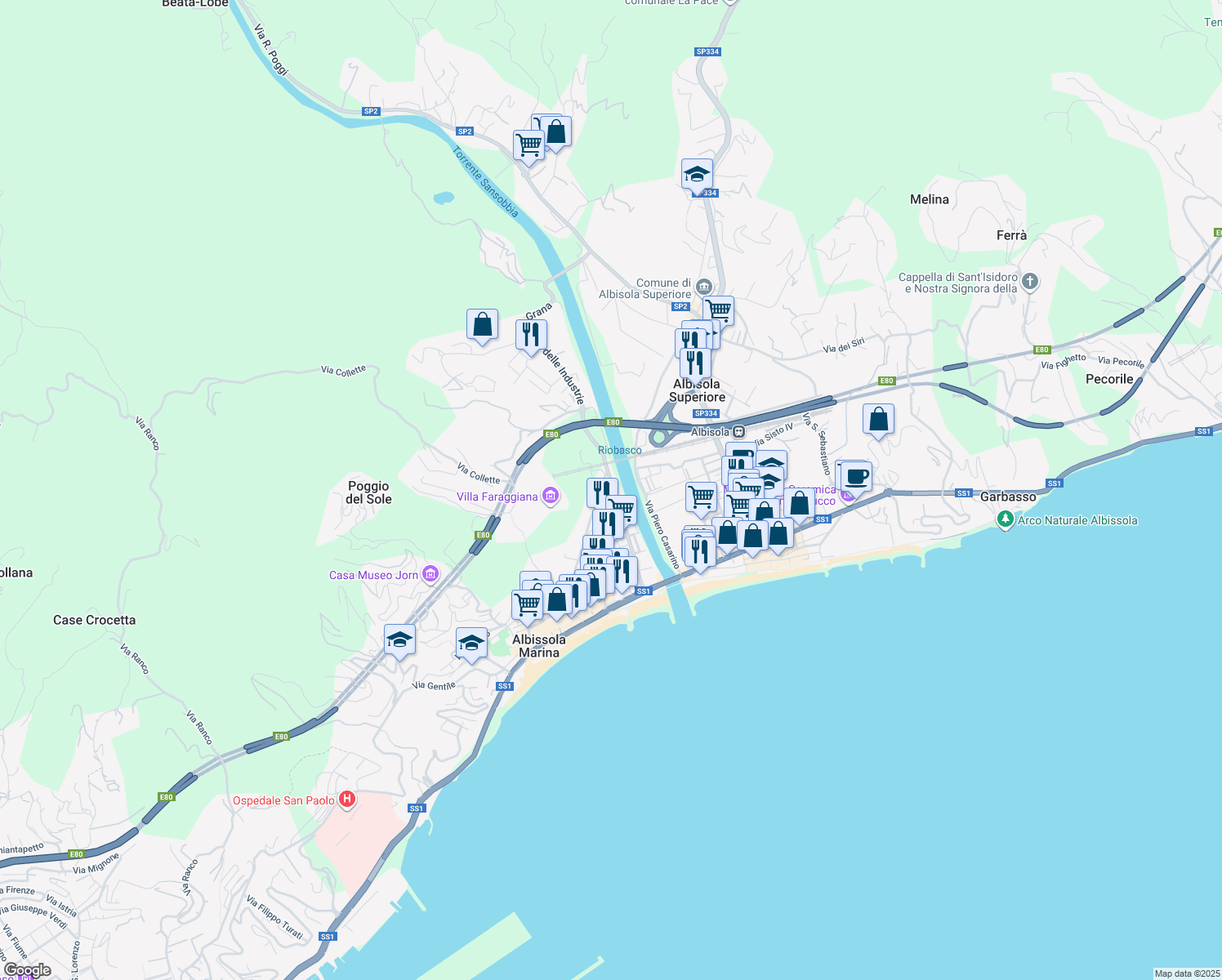Click the hospital icon at Ospedale San Paolo
The image size is (1222, 980).
pos(346,799)
